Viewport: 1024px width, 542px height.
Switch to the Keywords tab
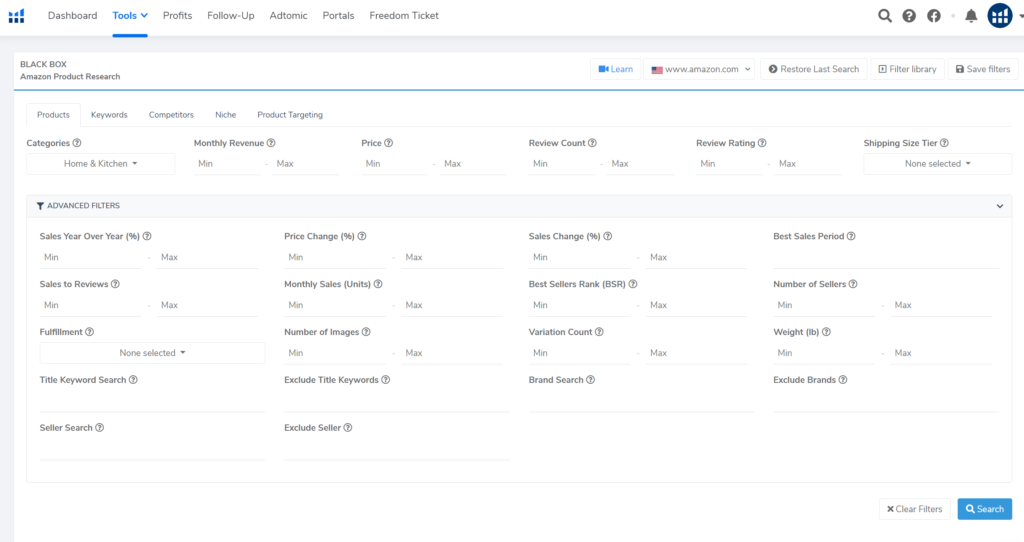(x=109, y=115)
